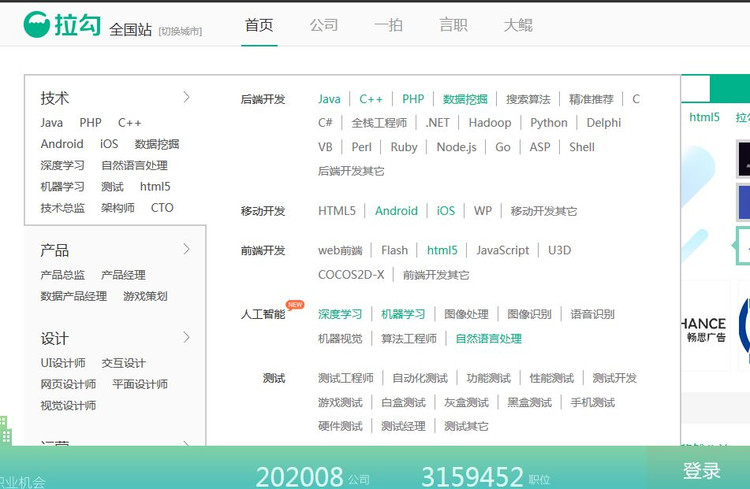
Task: Select Go job link
Action: point(503,147)
